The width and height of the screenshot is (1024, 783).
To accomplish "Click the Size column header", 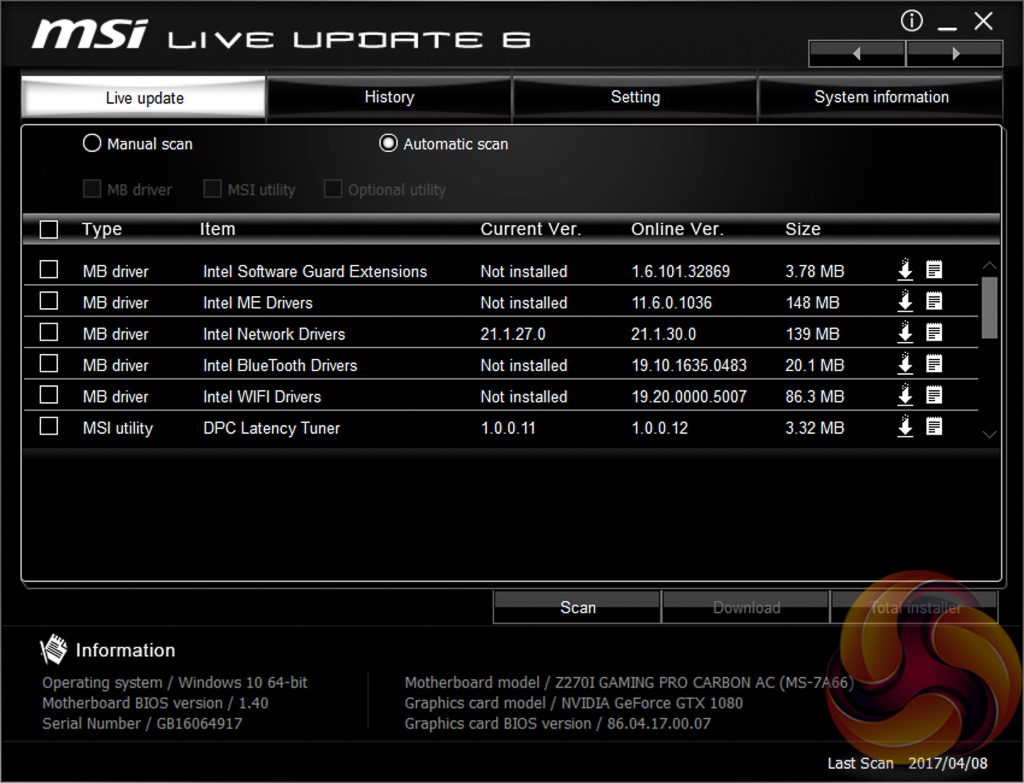I will pos(803,229).
